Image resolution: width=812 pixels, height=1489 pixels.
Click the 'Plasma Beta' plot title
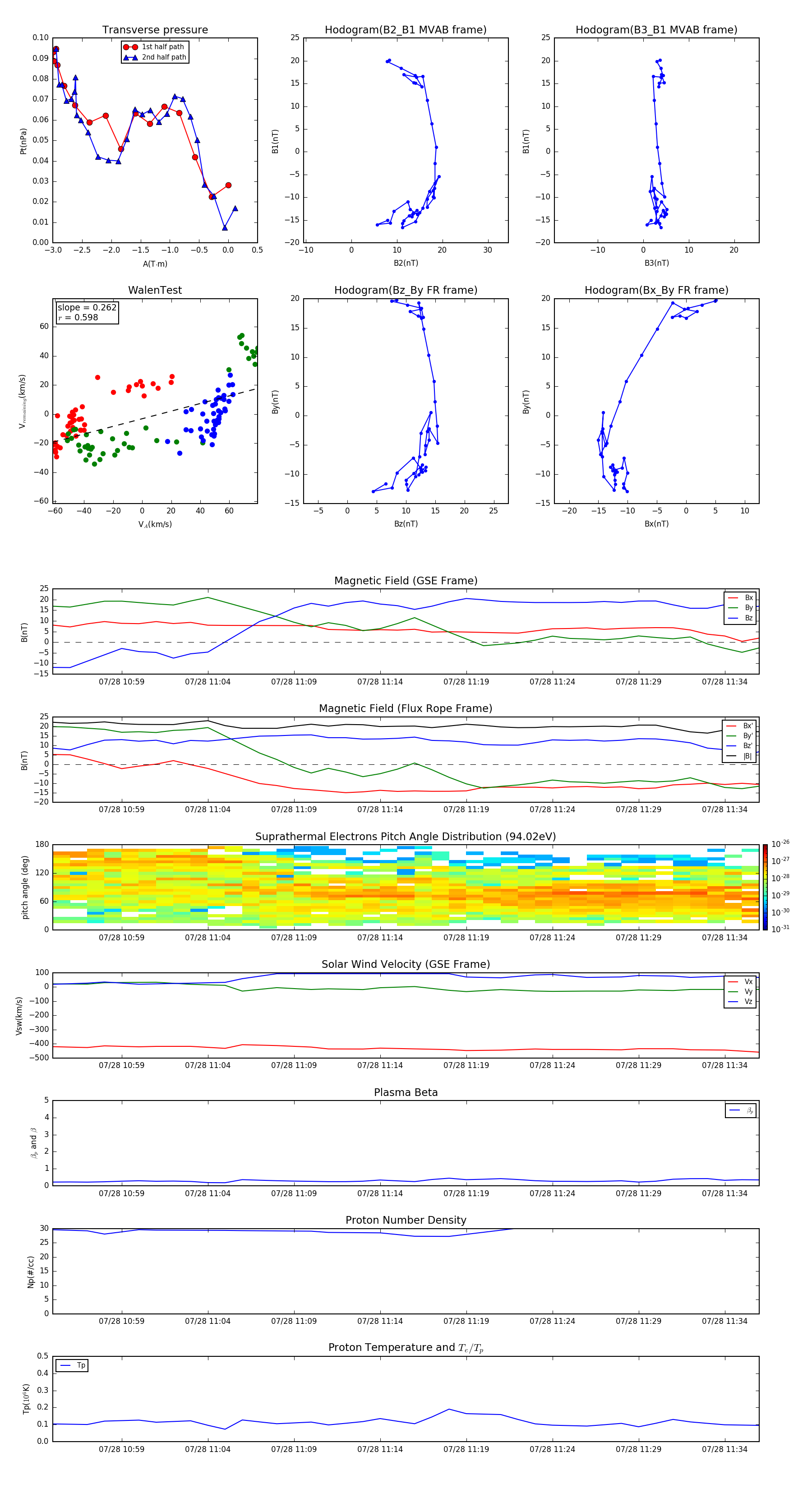[406, 1092]
